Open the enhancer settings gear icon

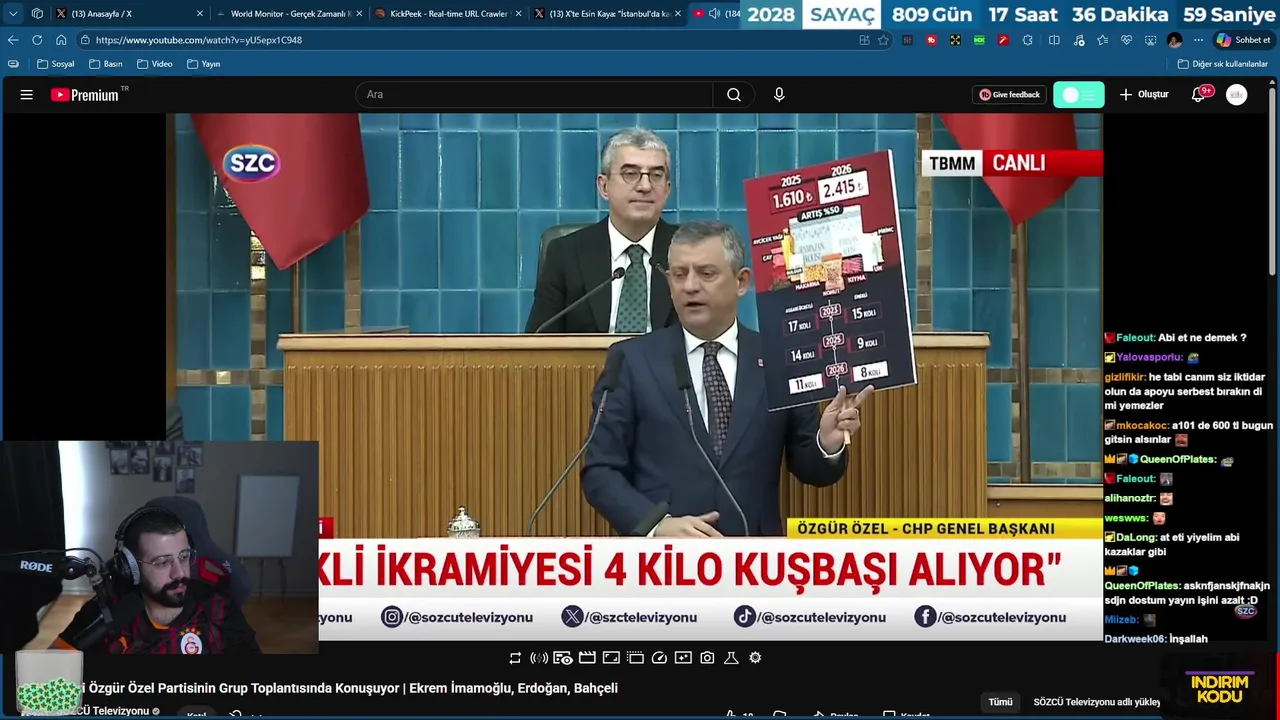pos(755,658)
